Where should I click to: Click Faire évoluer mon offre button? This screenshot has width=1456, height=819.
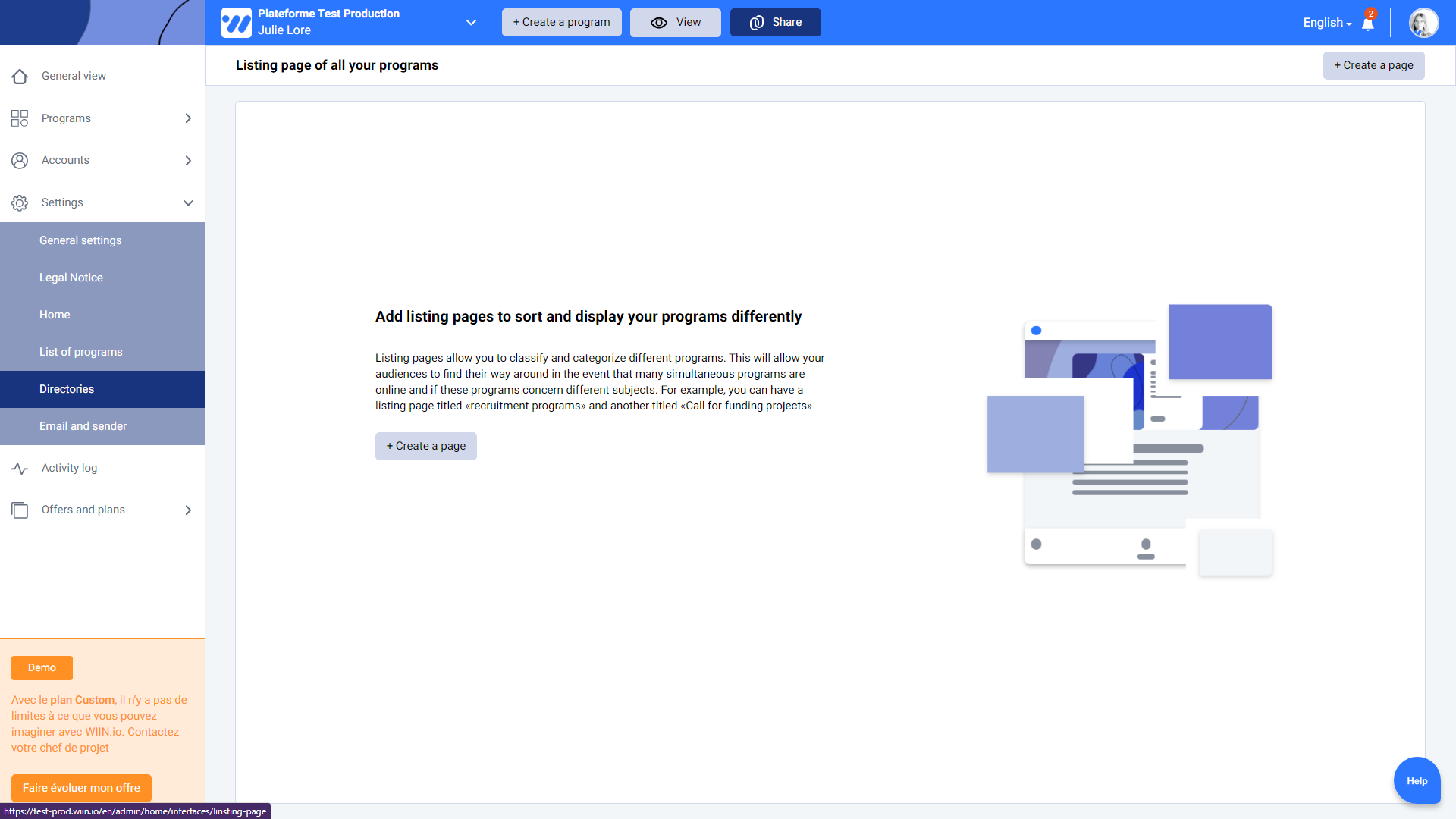(x=81, y=788)
